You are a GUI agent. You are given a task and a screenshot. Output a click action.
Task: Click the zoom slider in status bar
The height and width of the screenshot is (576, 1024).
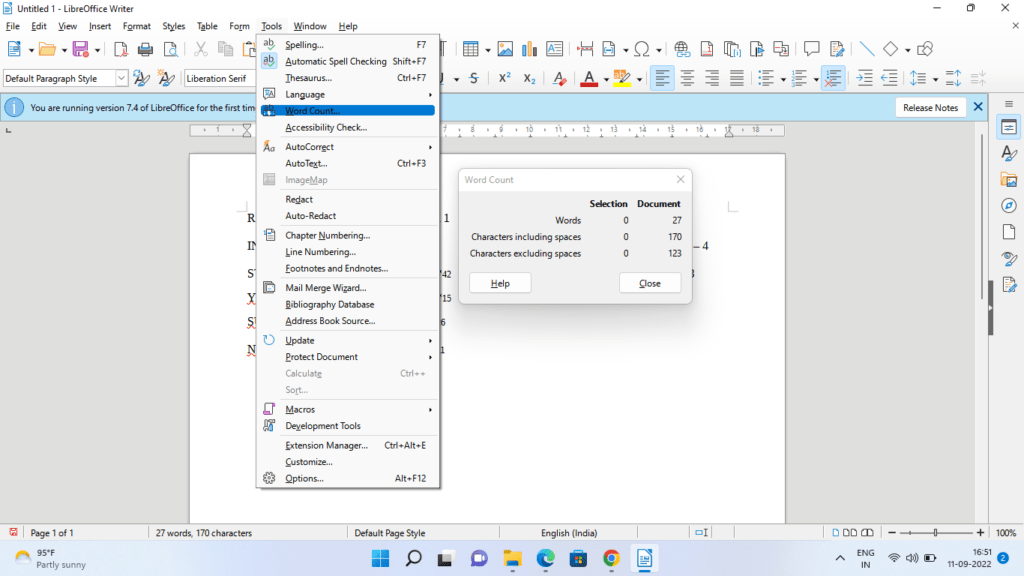pyautogui.click(x=935, y=533)
